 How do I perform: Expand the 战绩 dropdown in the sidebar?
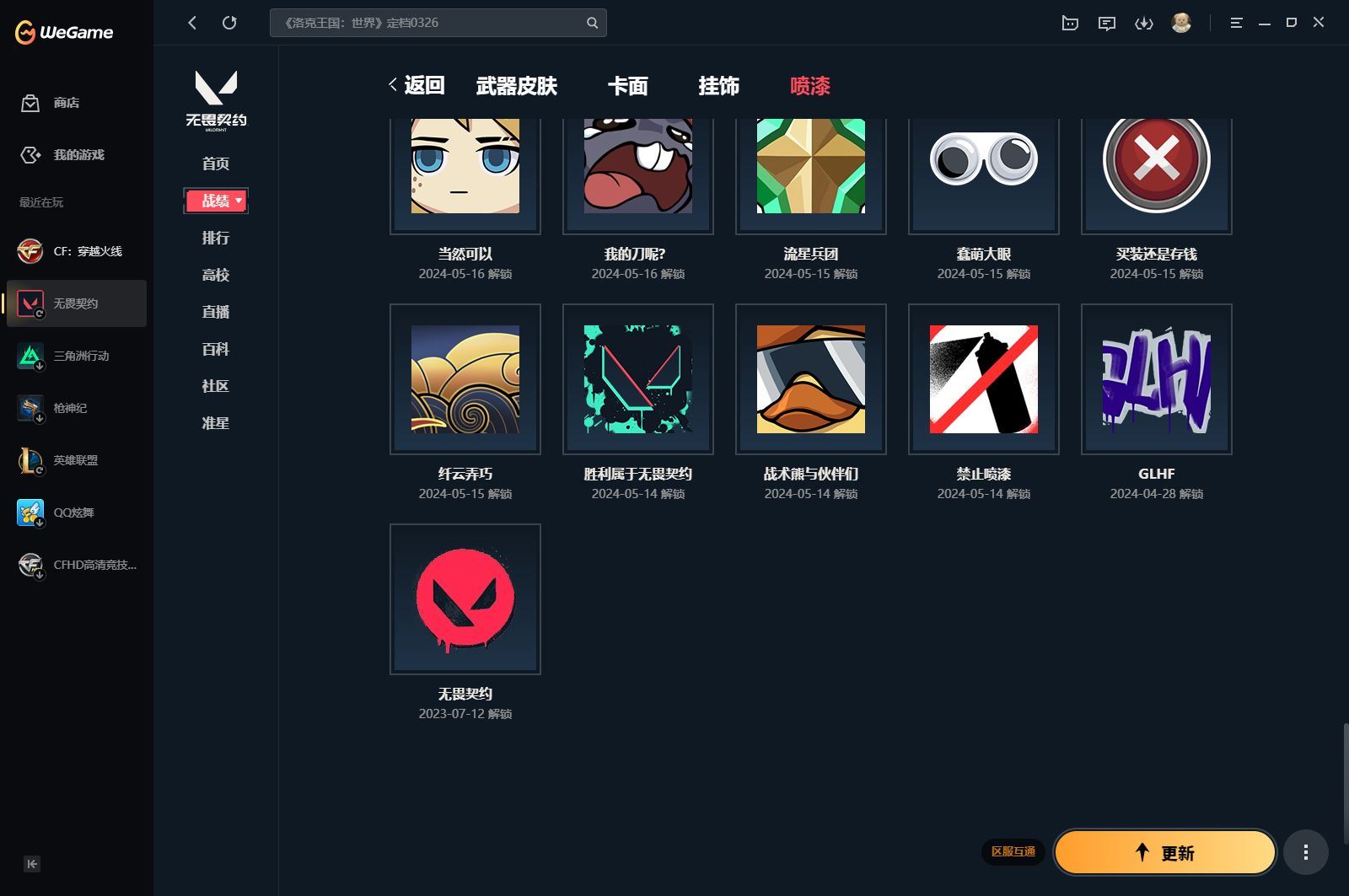pos(239,201)
